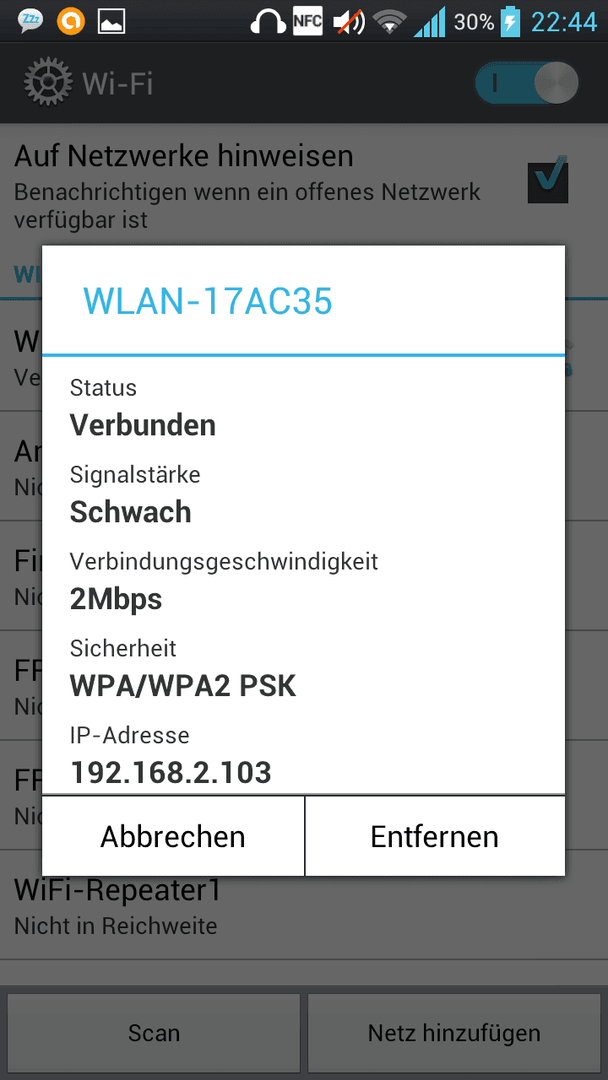Tap the mobile signal bars icon
The image size is (608, 1080).
(429, 23)
